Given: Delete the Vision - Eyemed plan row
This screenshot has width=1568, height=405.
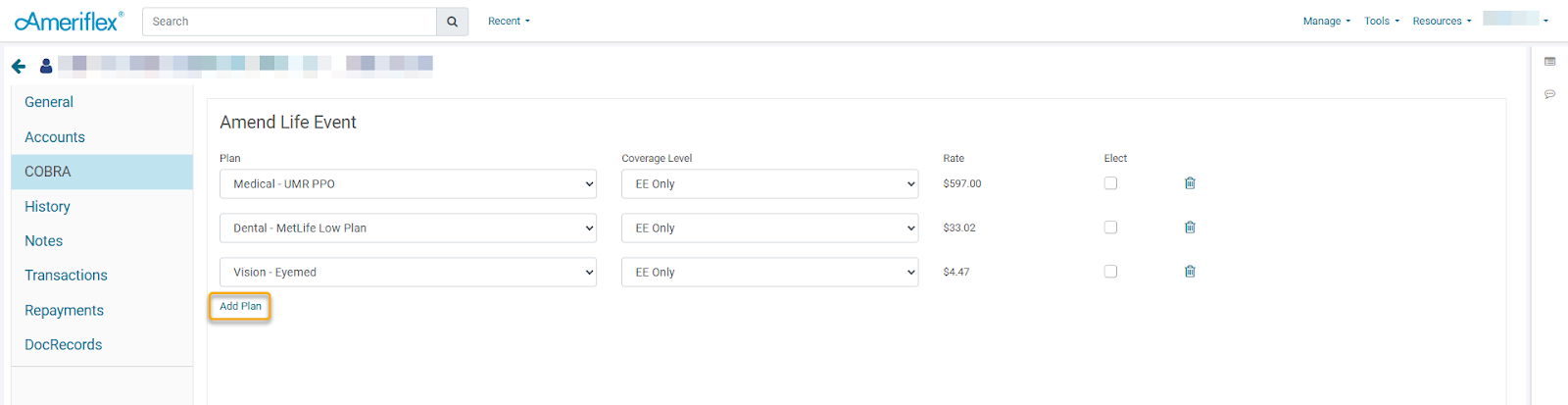Looking at the screenshot, I should tap(1190, 272).
